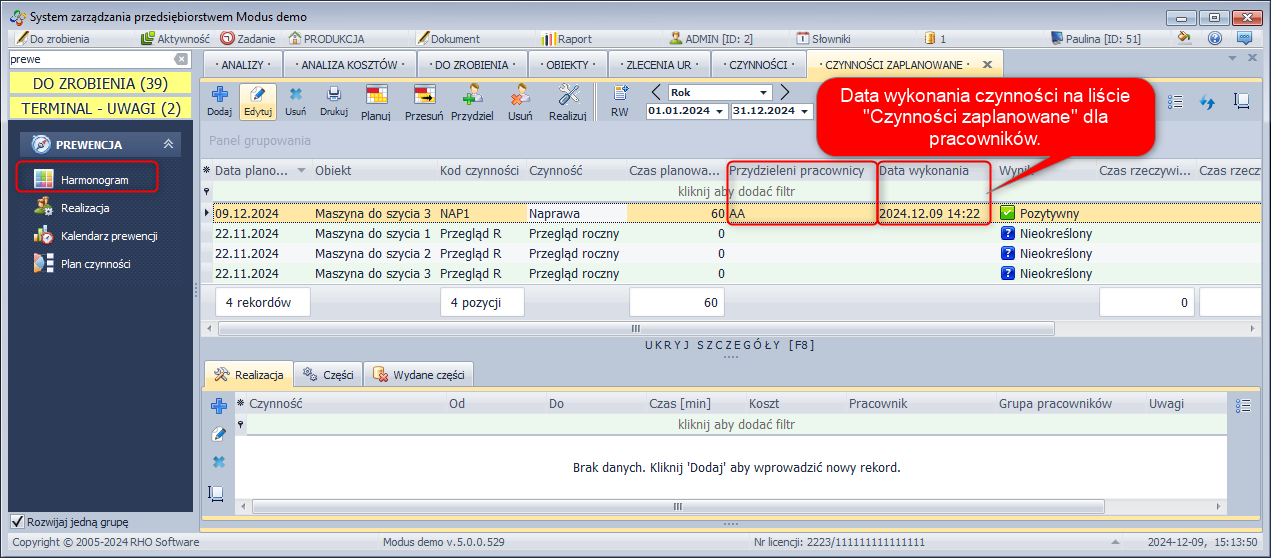The image size is (1271, 558).
Task: Open the Rok period dropdown
Action: click(x=763, y=92)
